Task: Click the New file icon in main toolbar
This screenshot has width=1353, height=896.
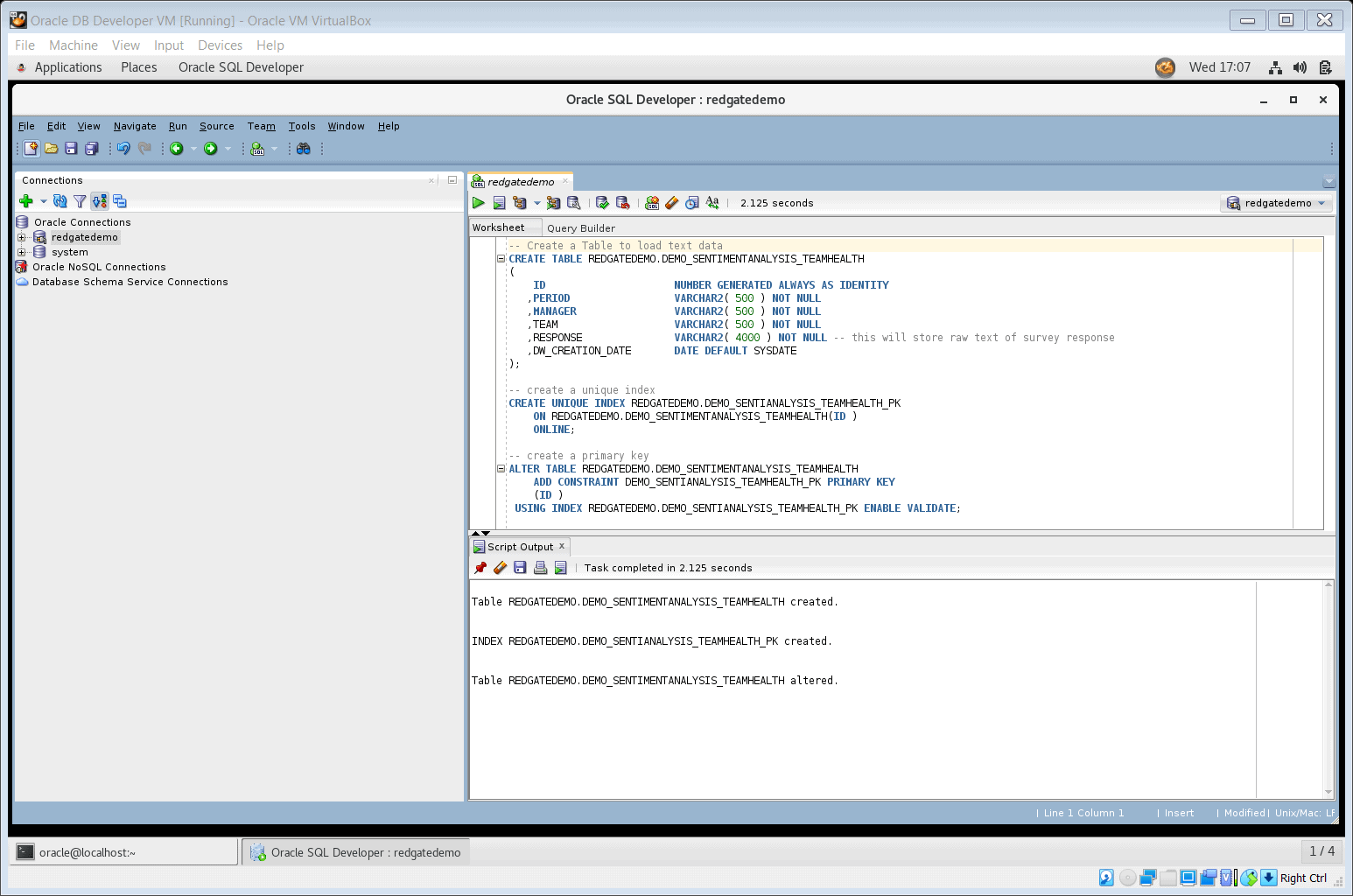Action: coord(32,149)
